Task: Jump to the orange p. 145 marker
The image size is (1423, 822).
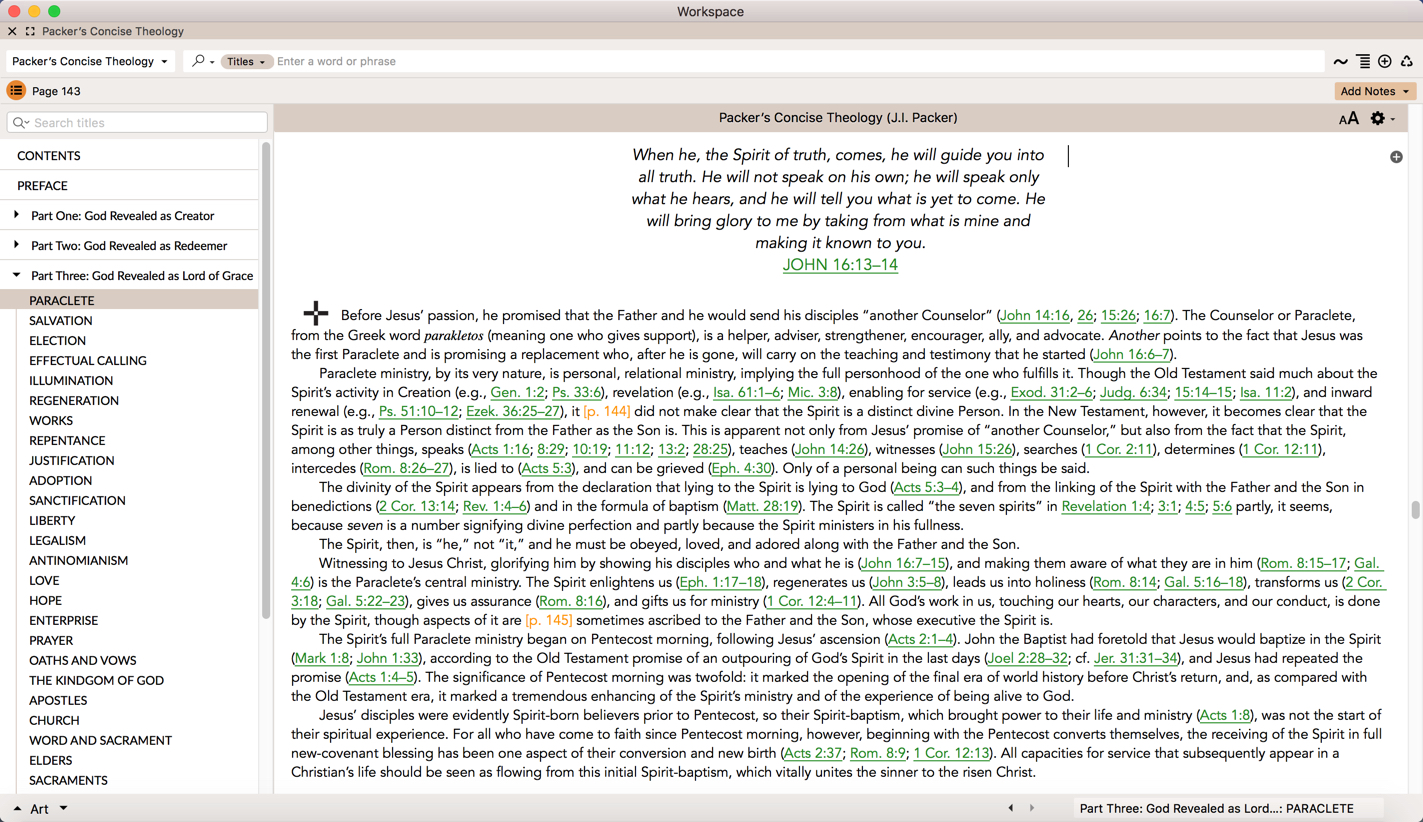Action: coord(549,621)
